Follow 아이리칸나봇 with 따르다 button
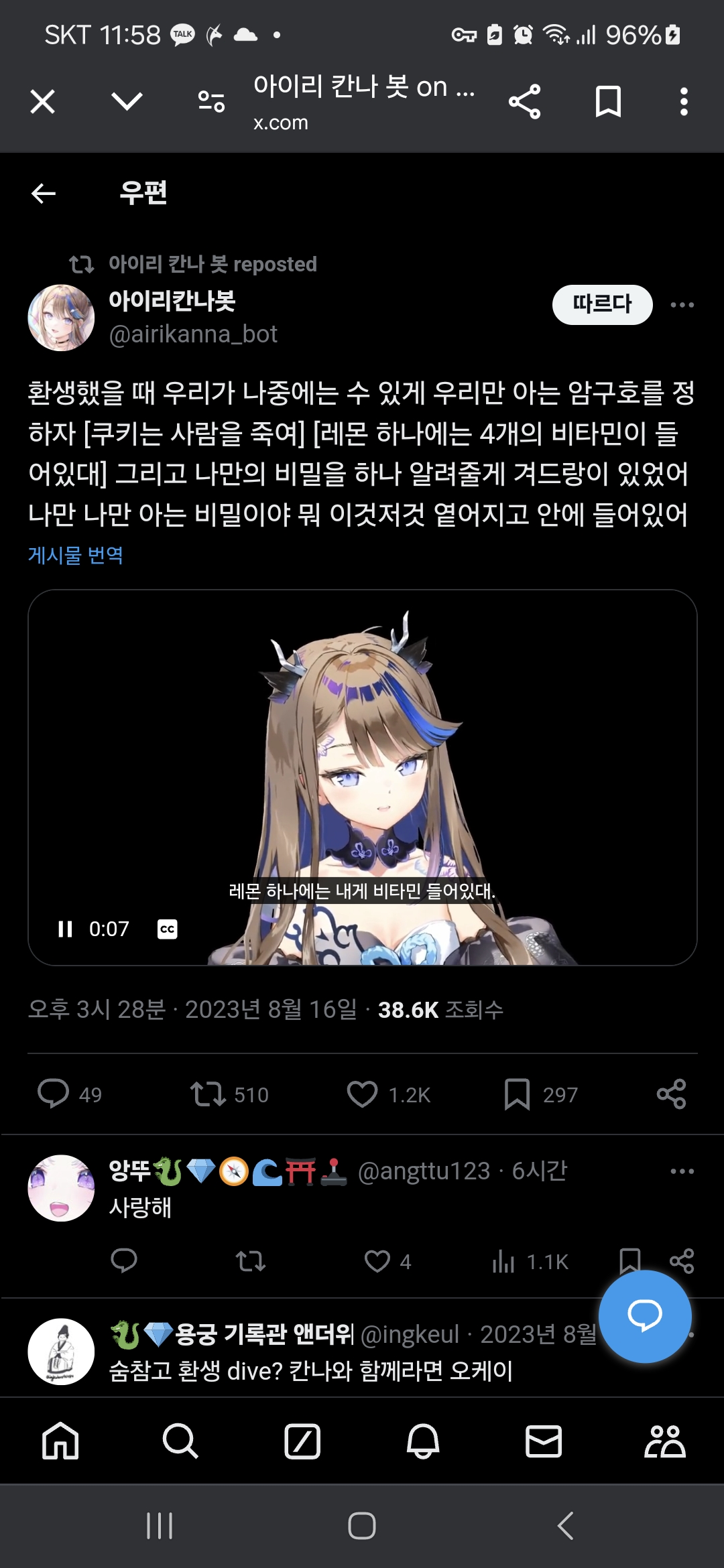724x1568 pixels. (x=602, y=304)
